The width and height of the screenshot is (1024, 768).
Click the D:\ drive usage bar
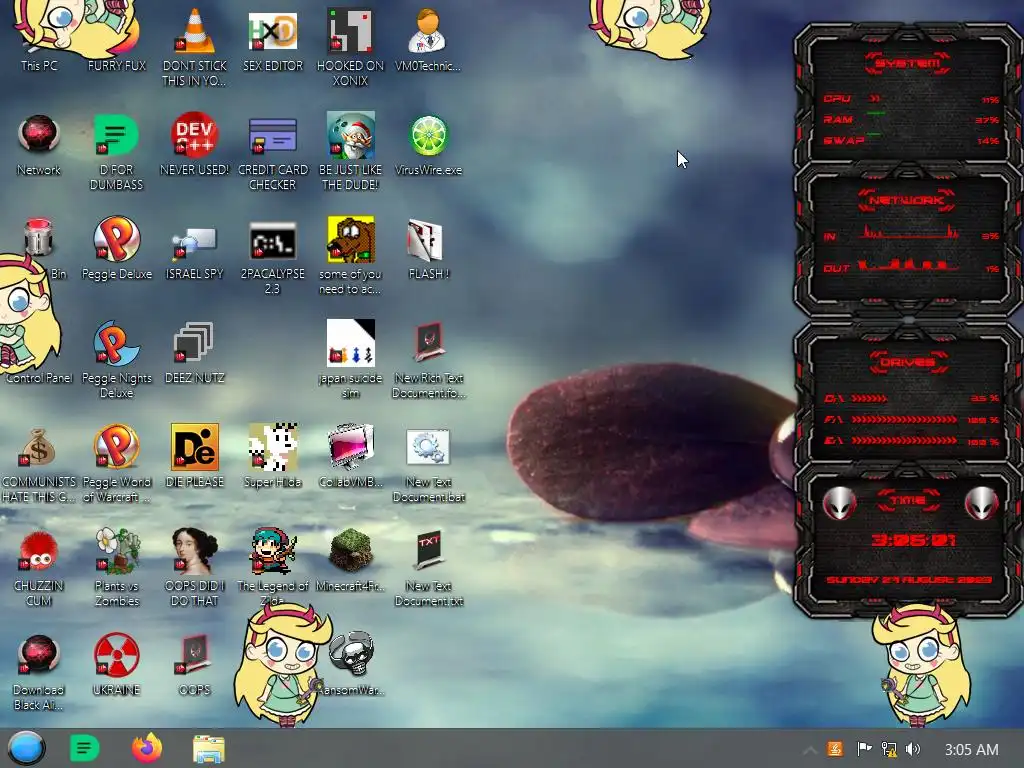tap(869, 398)
